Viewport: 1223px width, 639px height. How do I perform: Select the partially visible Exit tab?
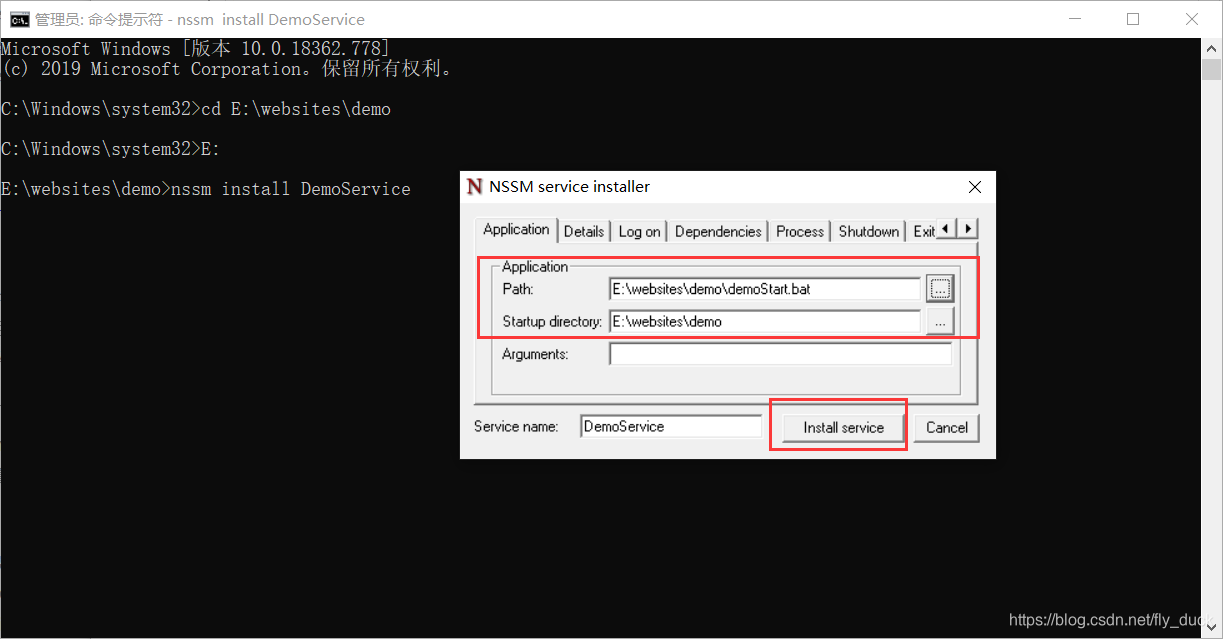(924, 231)
